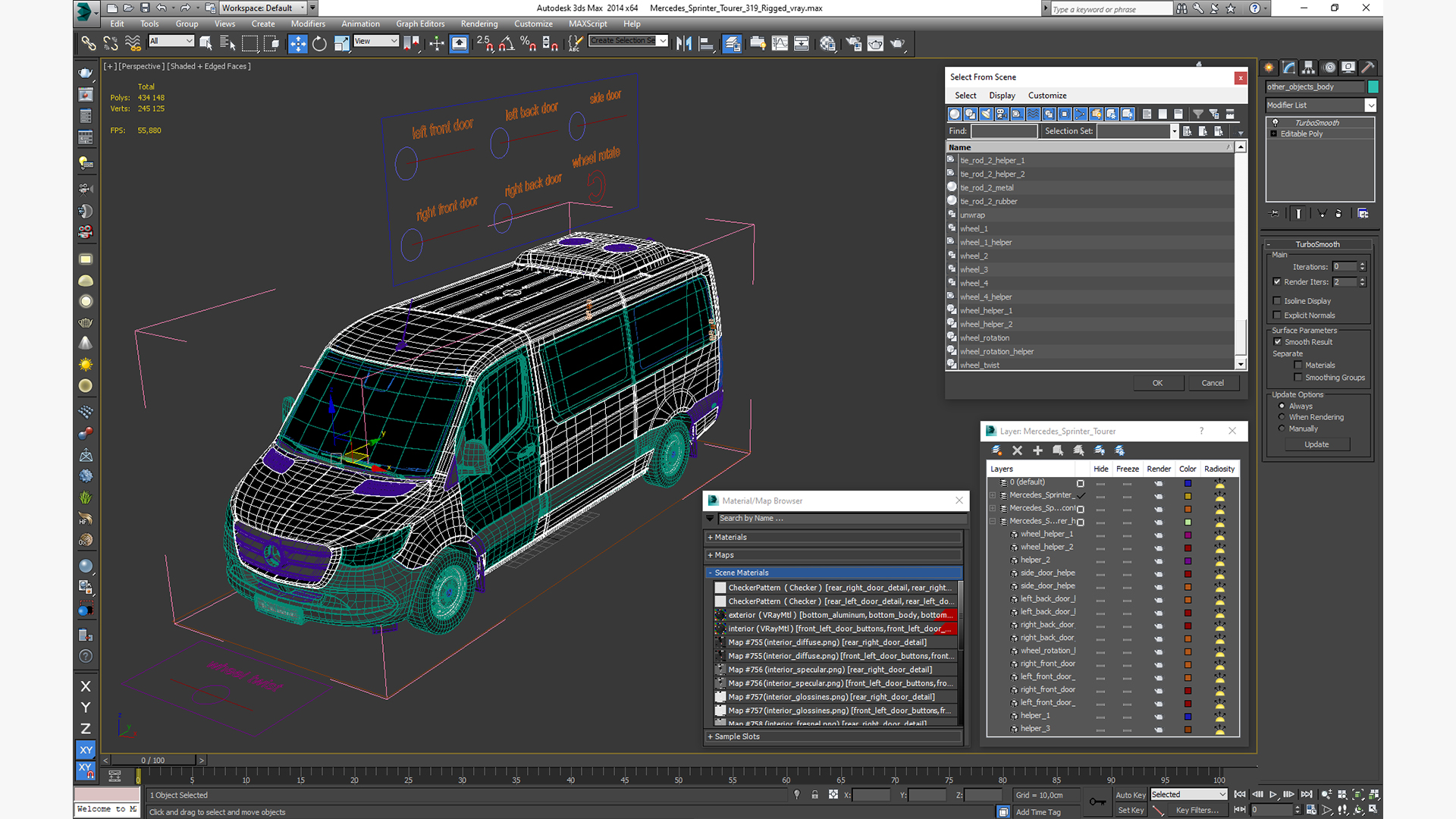Viewport: 1456px width, 819px height.
Task: Click the Select and Link chain icon
Action: point(89,44)
